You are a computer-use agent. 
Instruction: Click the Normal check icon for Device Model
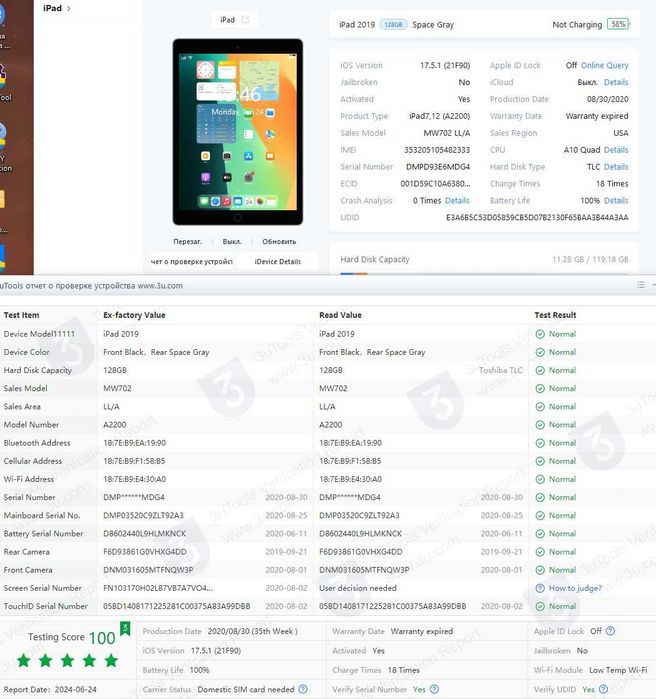540,334
